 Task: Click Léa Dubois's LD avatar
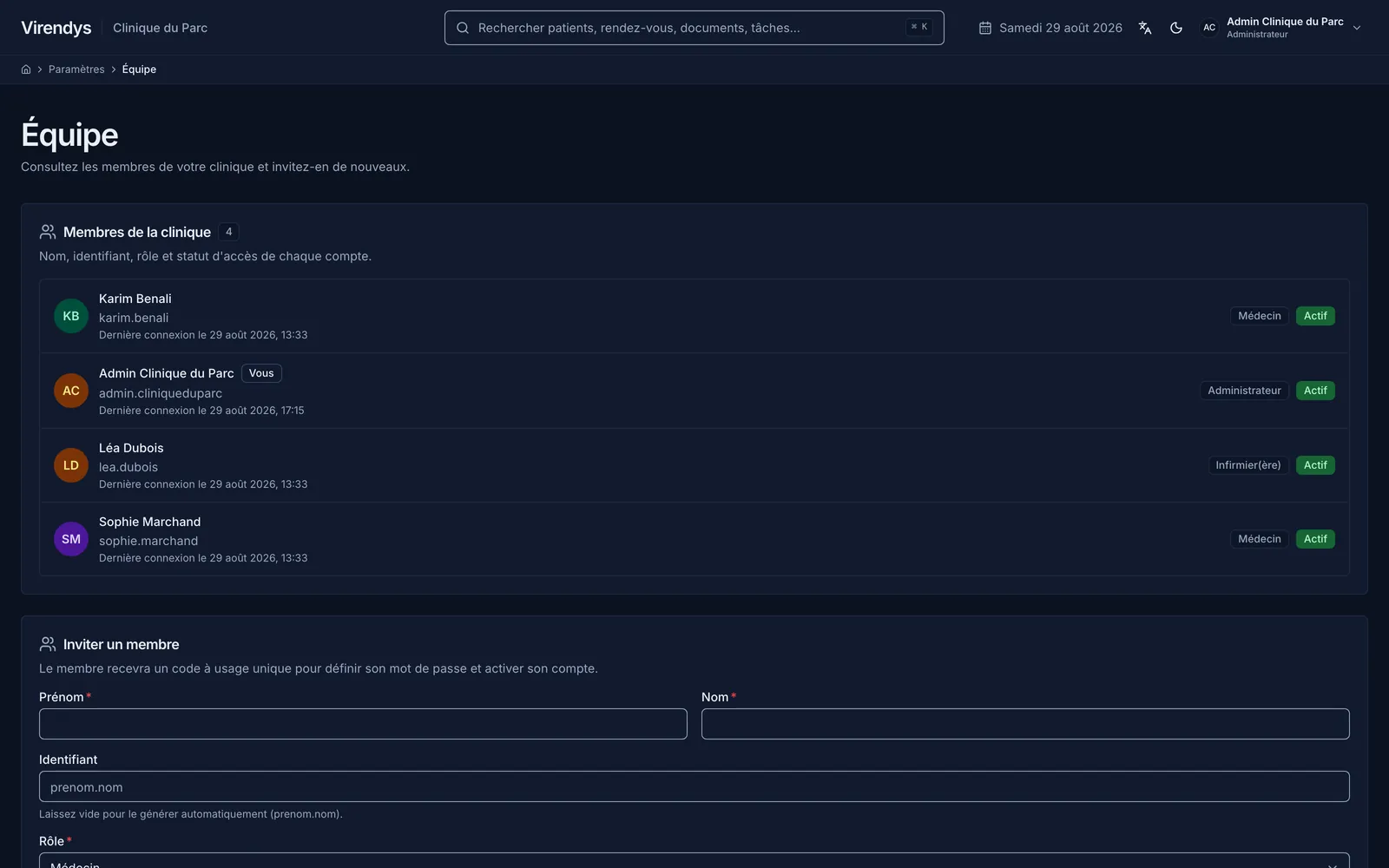tap(71, 465)
